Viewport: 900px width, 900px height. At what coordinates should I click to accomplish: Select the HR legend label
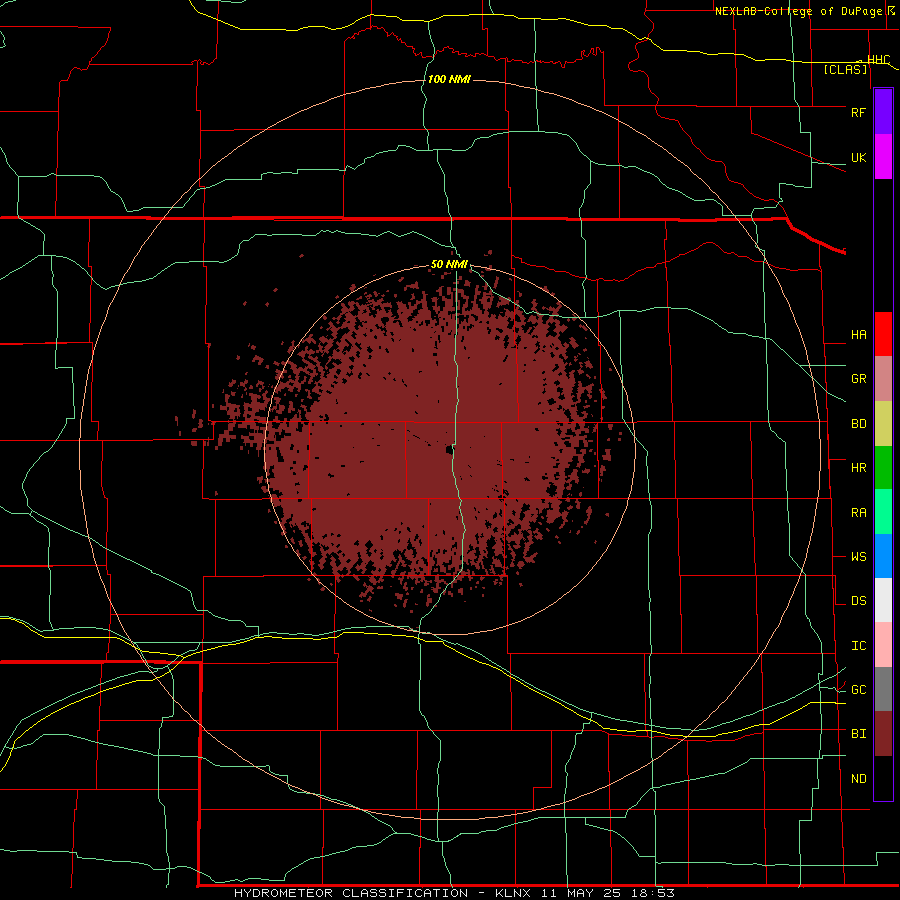(858, 468)
